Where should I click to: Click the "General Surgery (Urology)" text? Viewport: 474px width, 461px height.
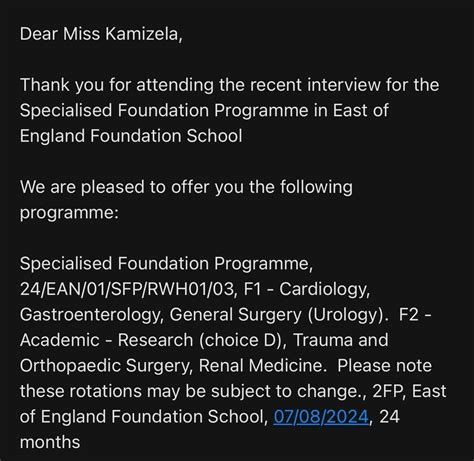click(276, 315)
